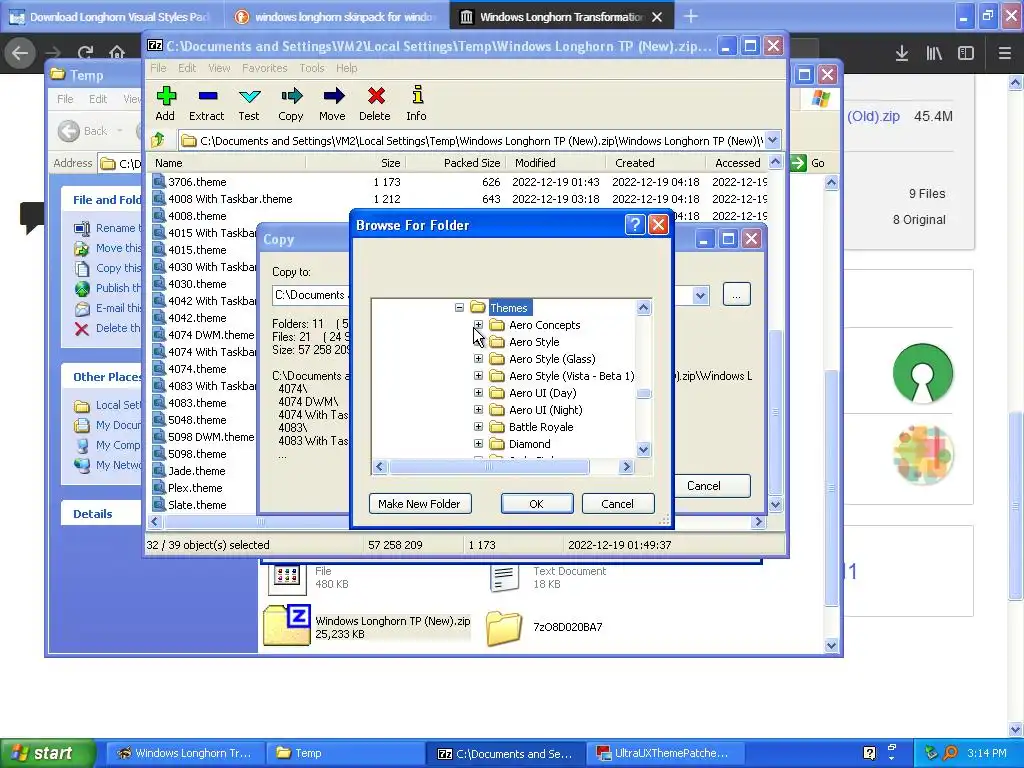The width and height of the screenshot is (1024, 768).
Task: Select the Themes folder in tree
Action: pos(508,308)
